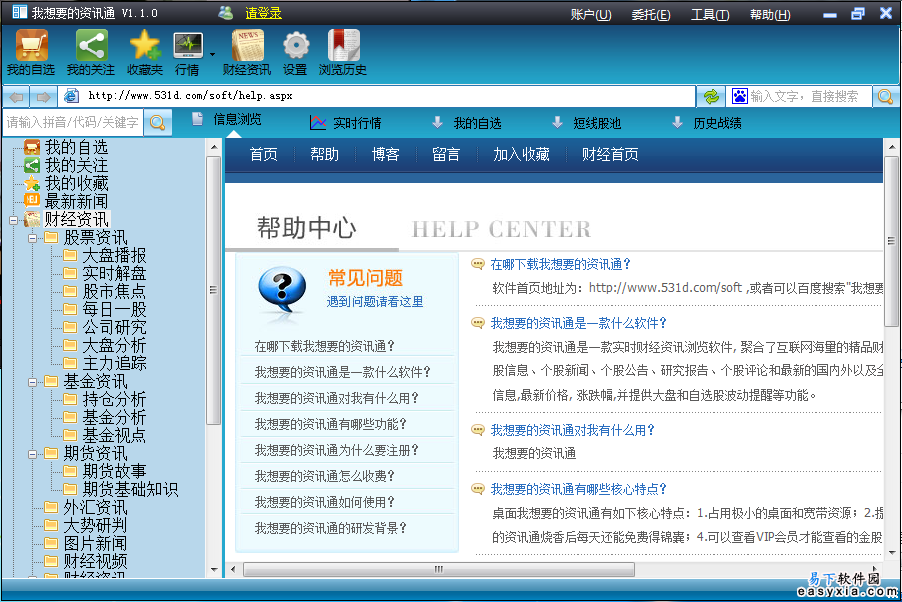
Task: Collapse the 基金资讯 tree node
Action: click(31, 382)
